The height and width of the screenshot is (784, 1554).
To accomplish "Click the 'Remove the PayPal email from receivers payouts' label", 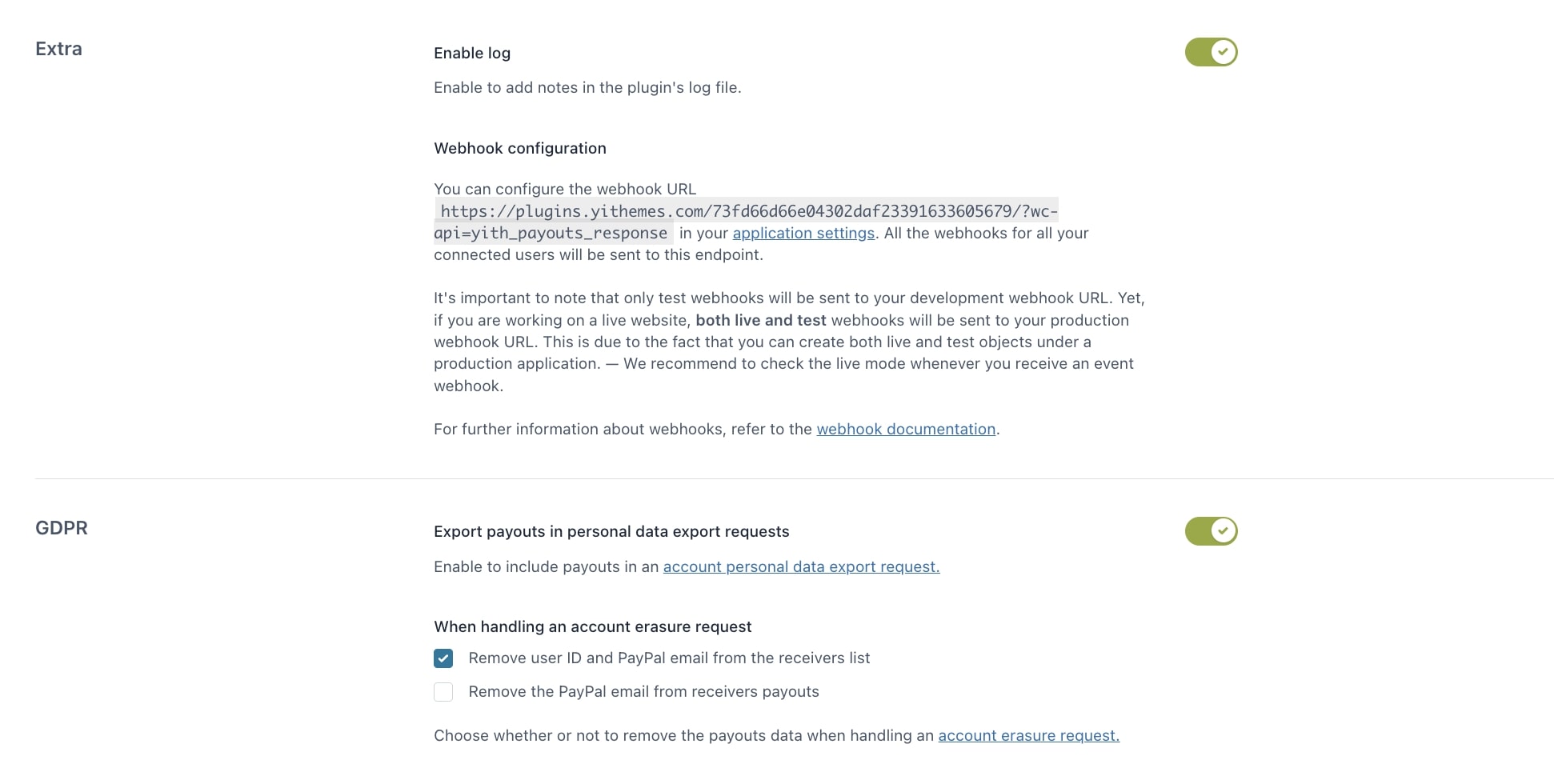I will 643,692.
